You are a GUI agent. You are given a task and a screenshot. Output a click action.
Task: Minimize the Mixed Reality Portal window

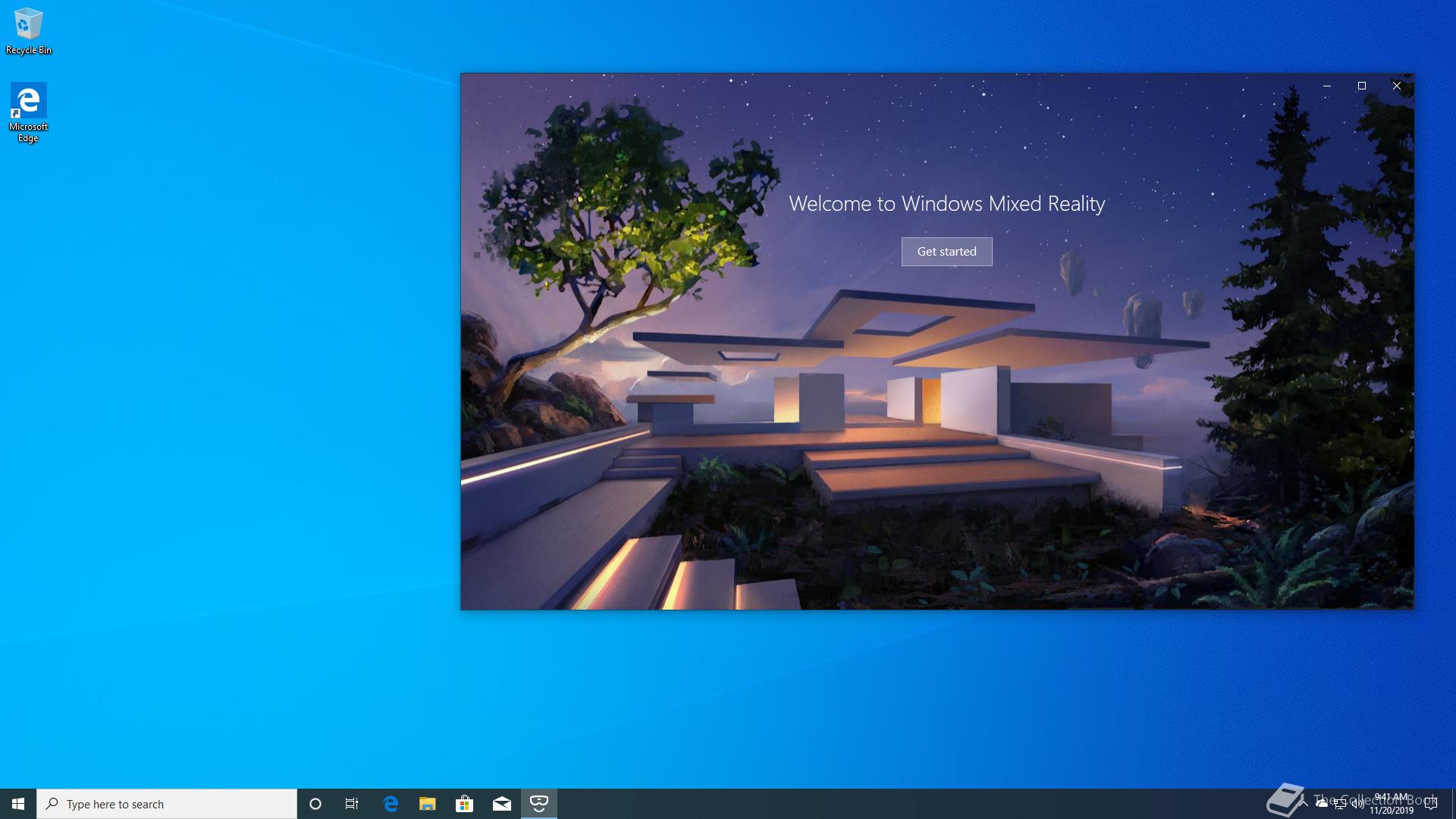[x=1327, y=86]
